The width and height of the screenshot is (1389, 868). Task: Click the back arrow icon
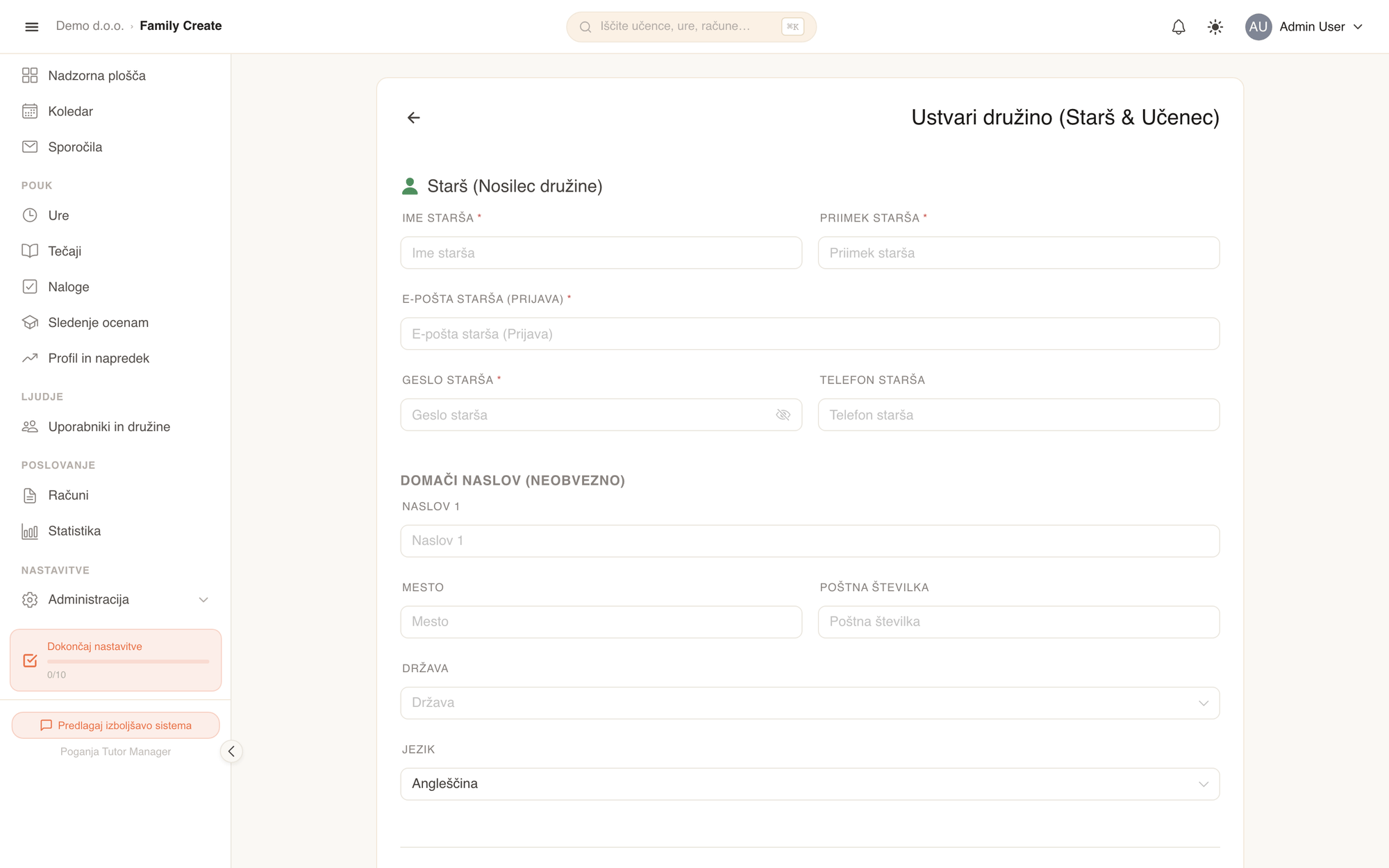tap(413, 118)
